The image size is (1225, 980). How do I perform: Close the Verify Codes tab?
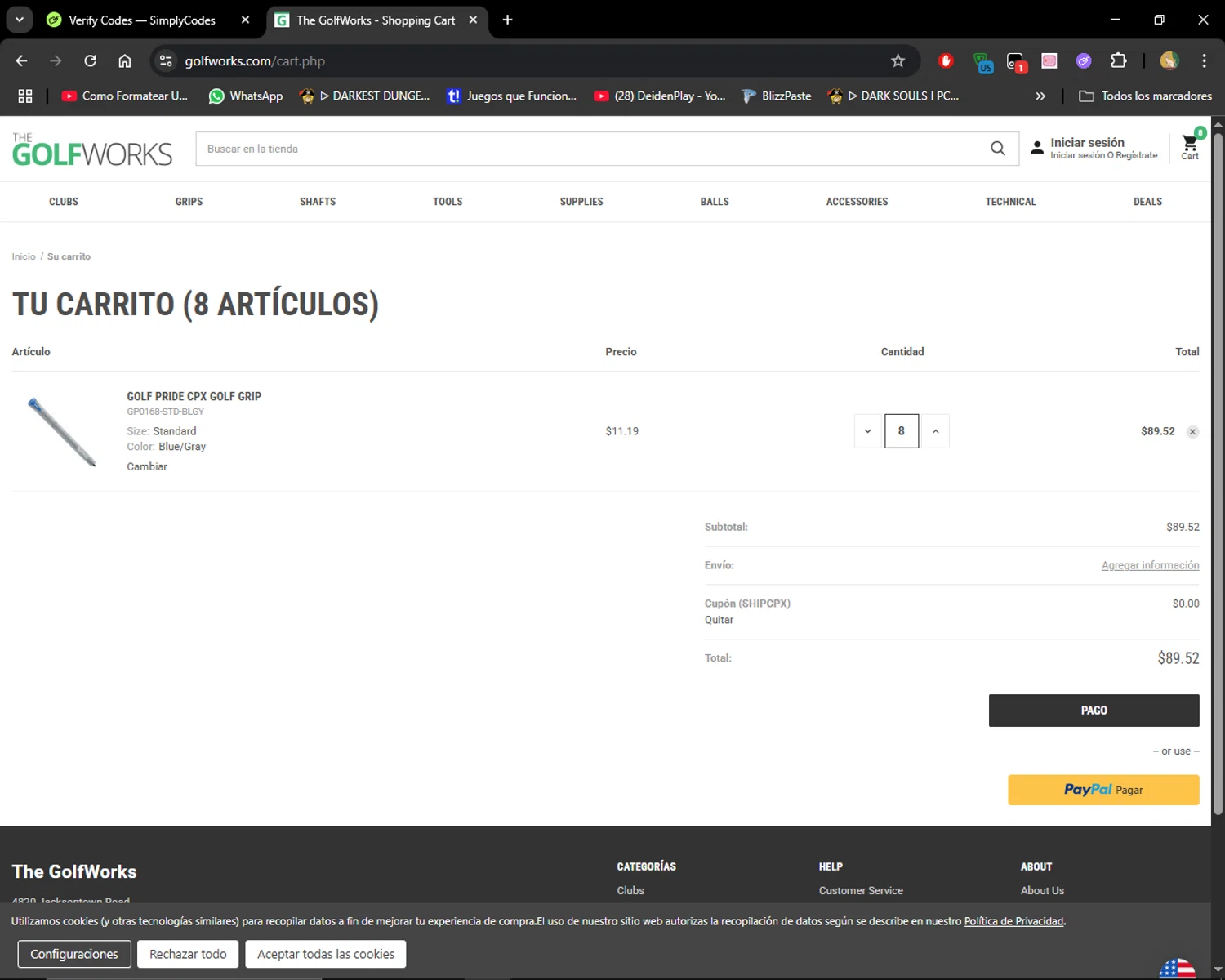245,20
